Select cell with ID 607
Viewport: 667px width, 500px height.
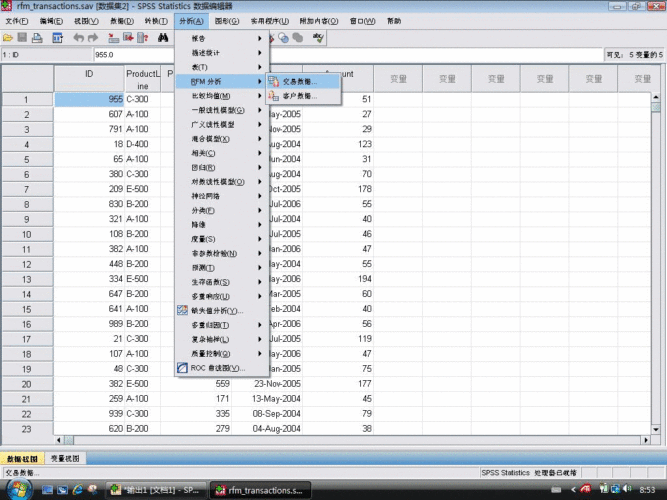pos(89,114)
